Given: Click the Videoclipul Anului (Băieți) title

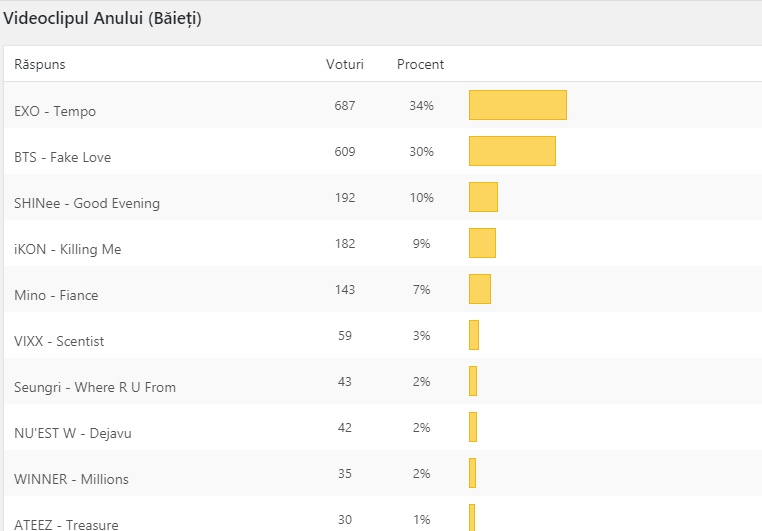Looking at the screenshot, I should click(x=102, y=18).
